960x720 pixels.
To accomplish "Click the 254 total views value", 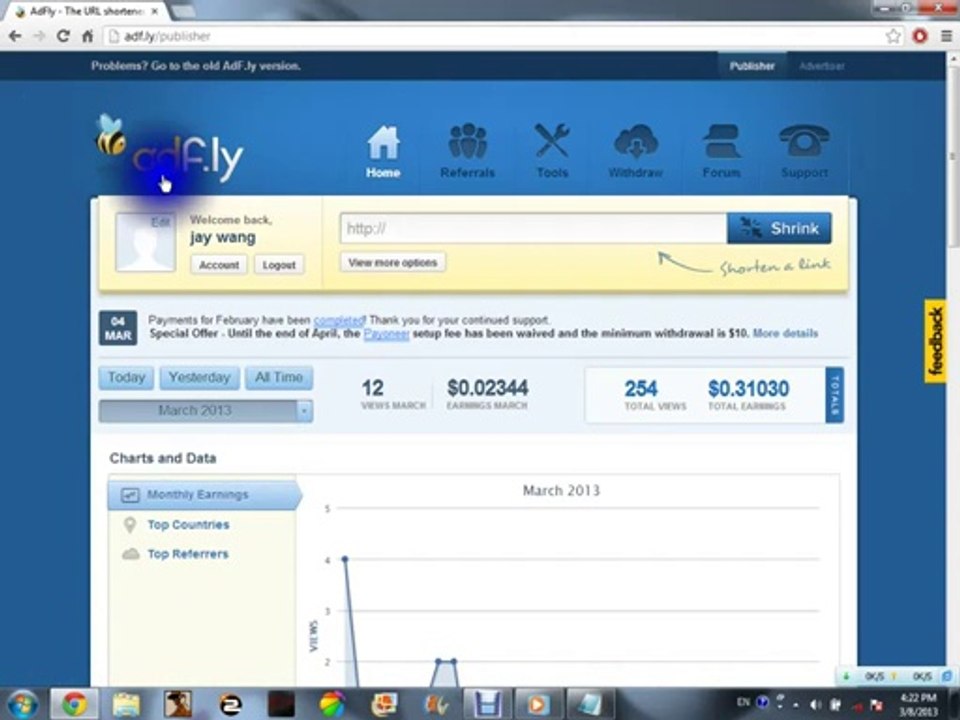I will (x=641, y=388).
